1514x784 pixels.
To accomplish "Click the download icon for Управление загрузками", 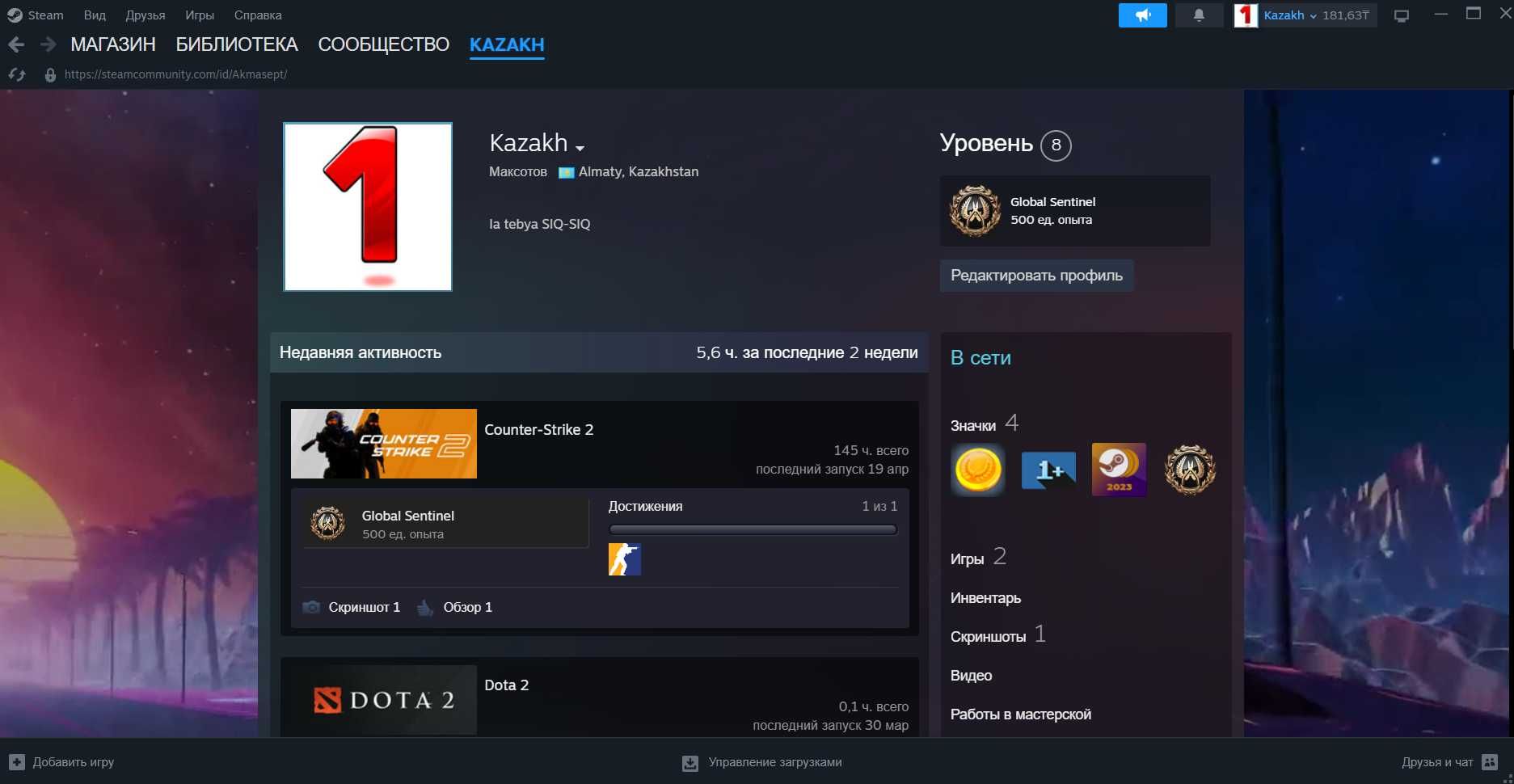I will click(x=690, y=763).
